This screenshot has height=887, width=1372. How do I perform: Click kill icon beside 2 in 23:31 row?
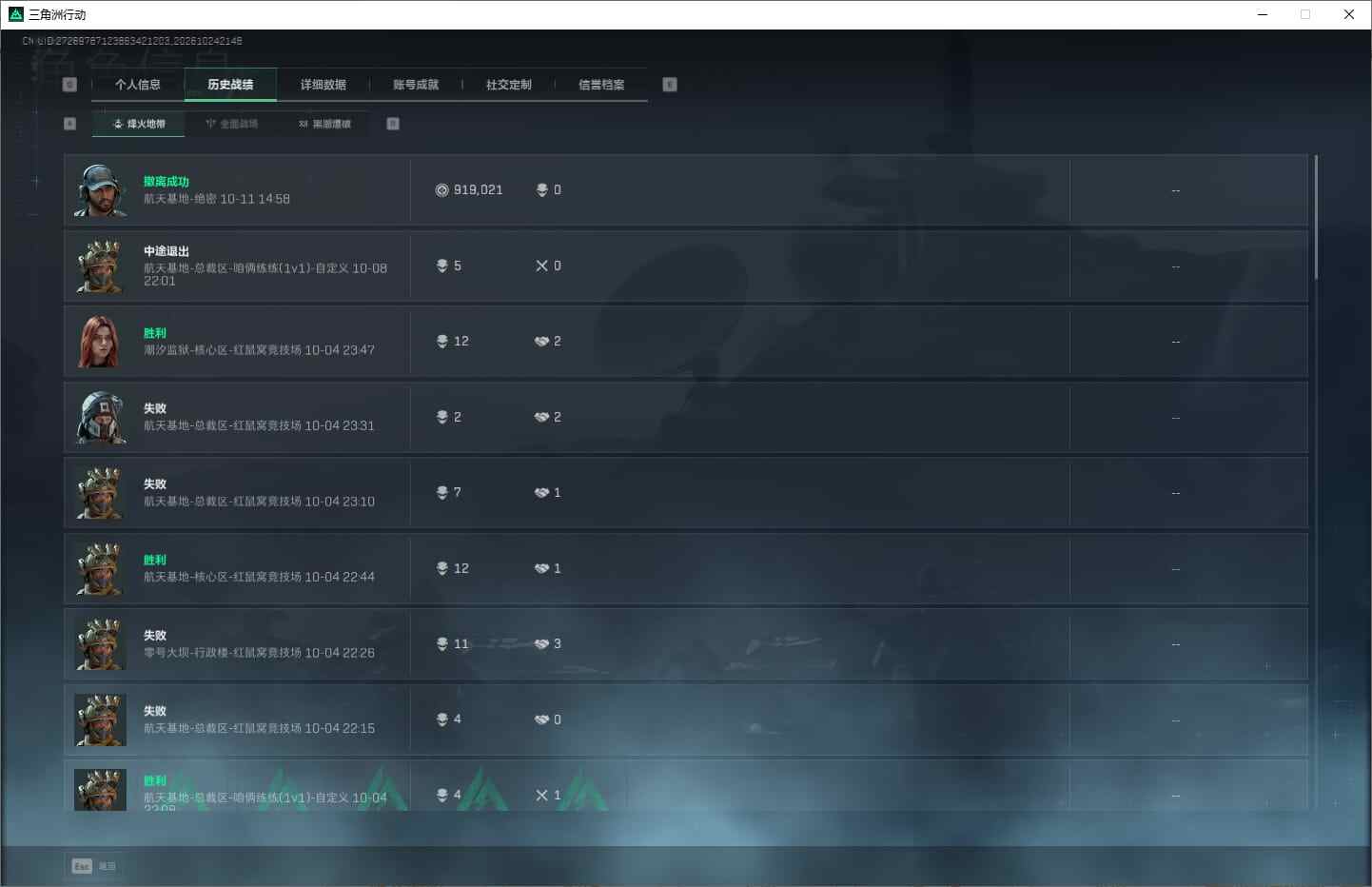click(x=441, y=417)
